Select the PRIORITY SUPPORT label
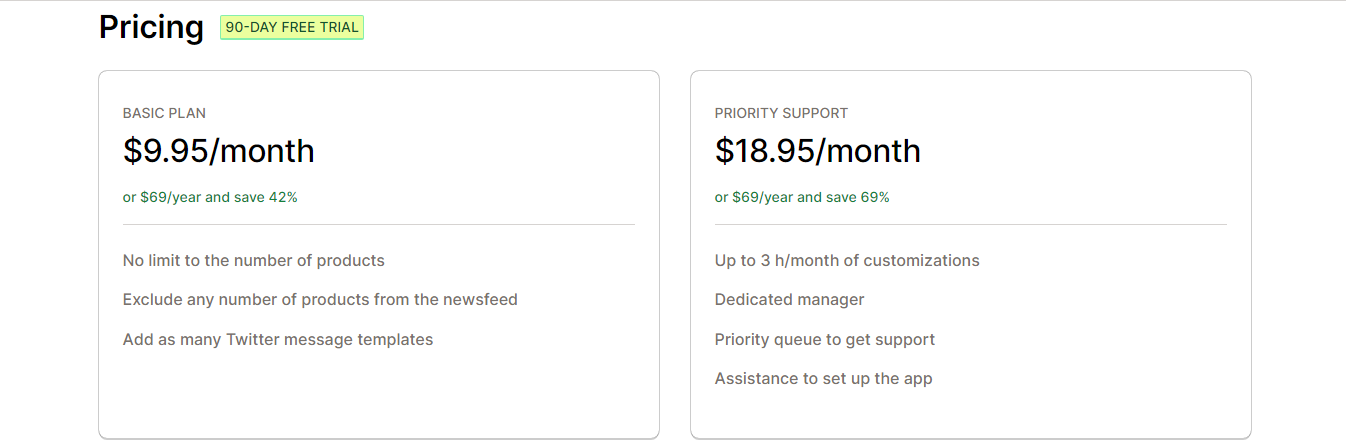Viewport: 1346px width, 440px height. pyautogui.click(x=781, y=113)
